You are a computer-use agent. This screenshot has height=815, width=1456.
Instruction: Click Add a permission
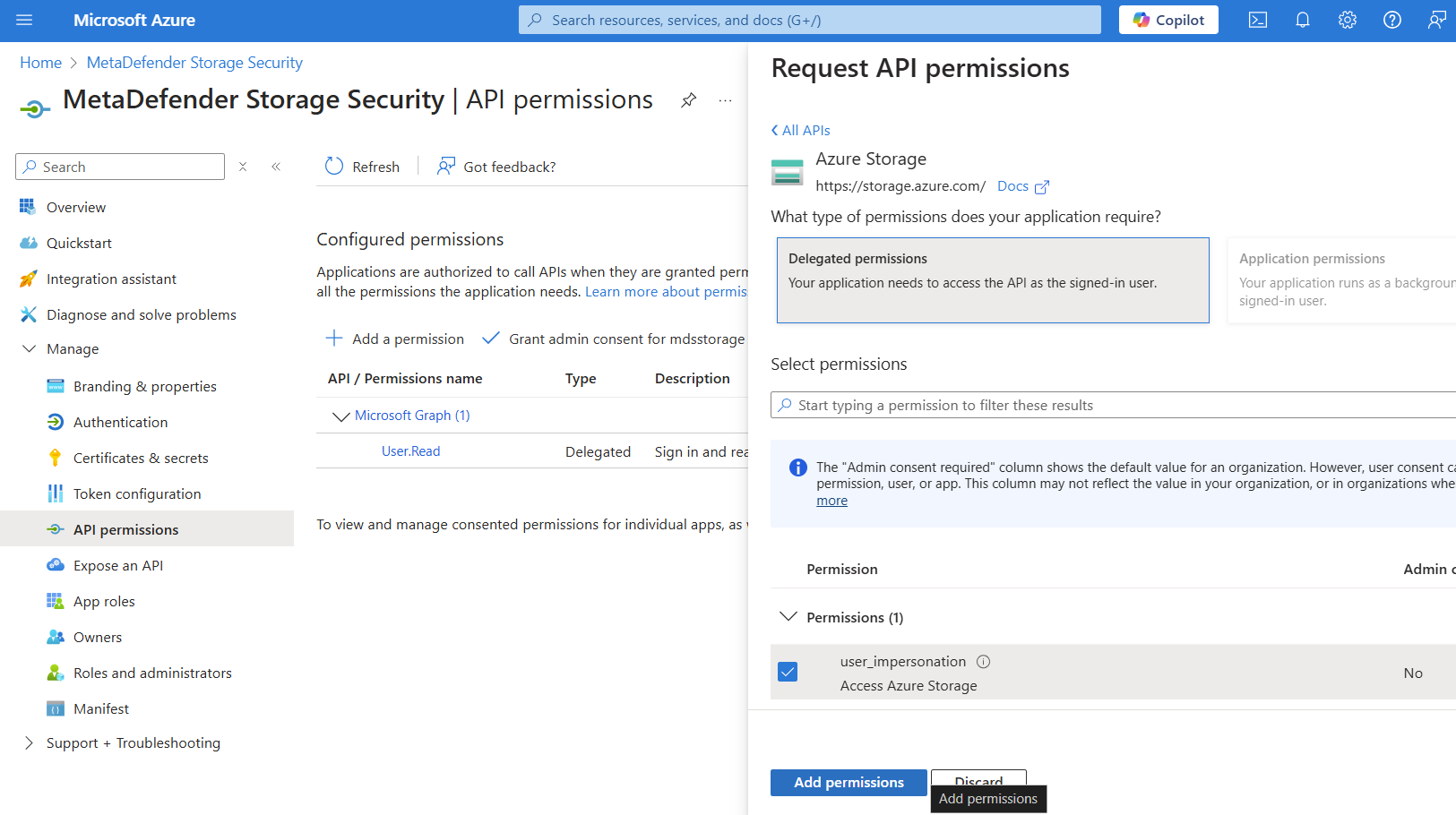point(394,339)
